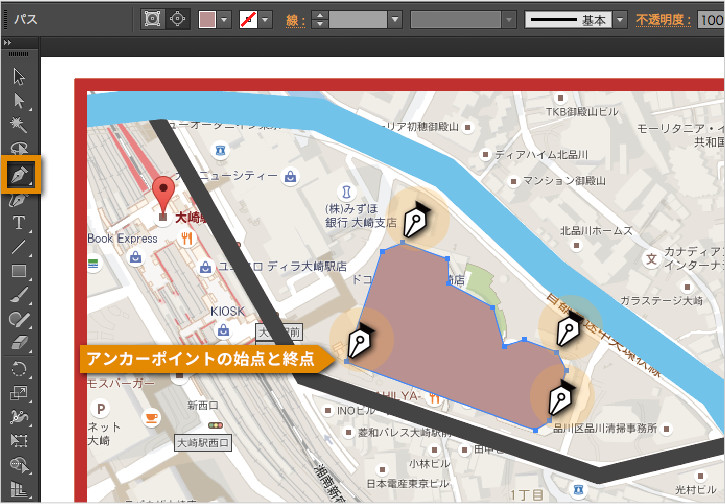Click the 日本電産東京ビル map label
Screen dimensions: 725x504
click(x=407, y=484)
